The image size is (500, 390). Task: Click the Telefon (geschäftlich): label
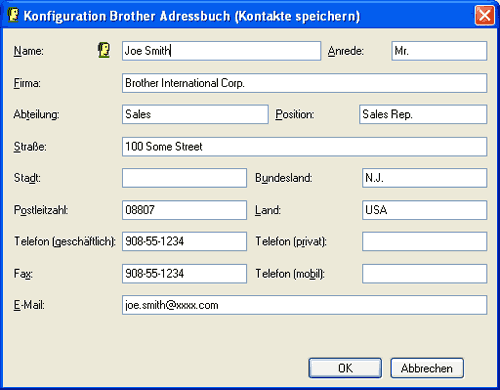[65, 241]
